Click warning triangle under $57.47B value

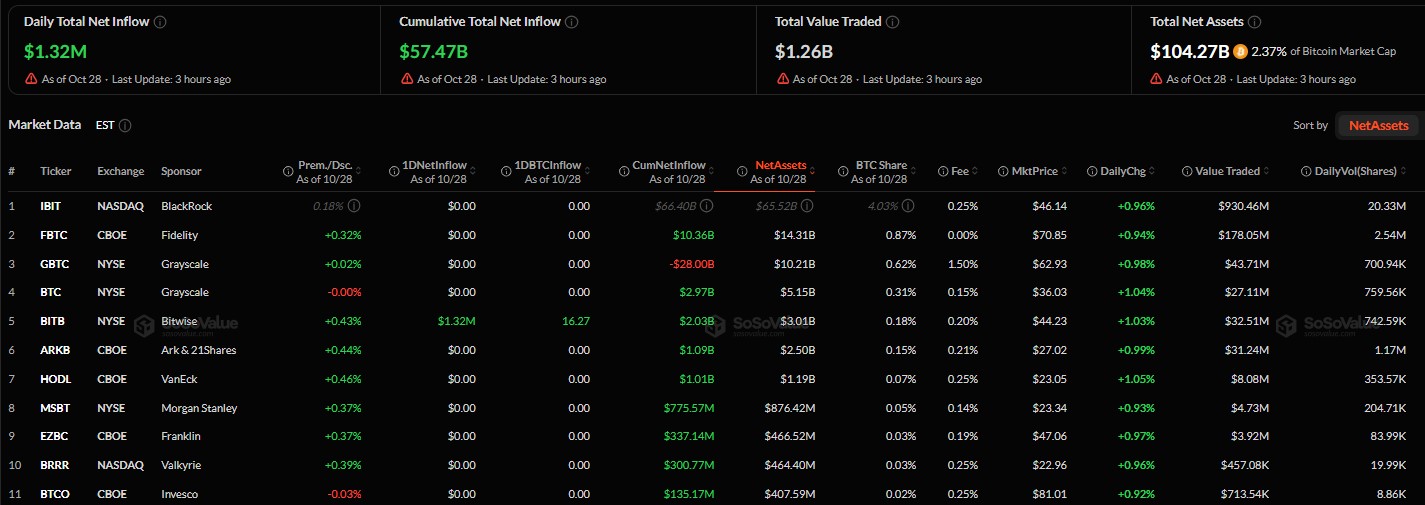click(x=406, y=78)
